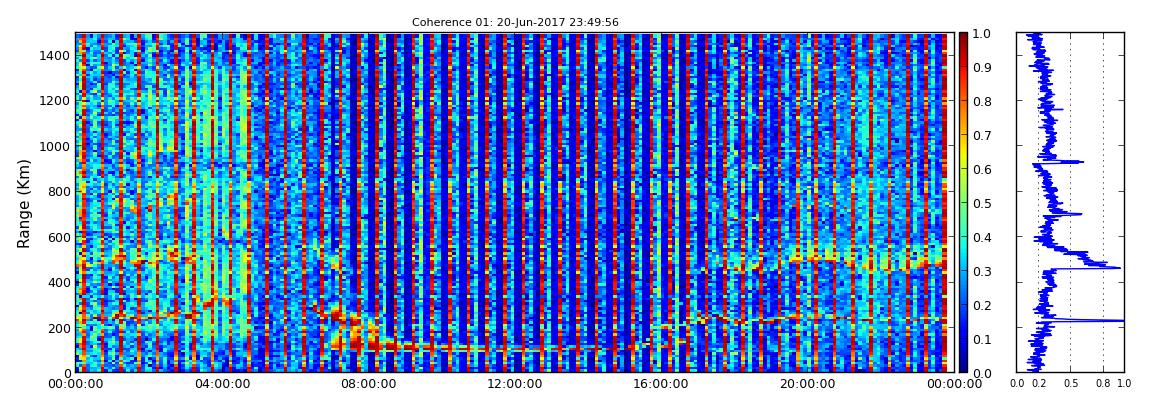Click the 1000 range tick label
The image size is (1150, 407).
[54, 146]
